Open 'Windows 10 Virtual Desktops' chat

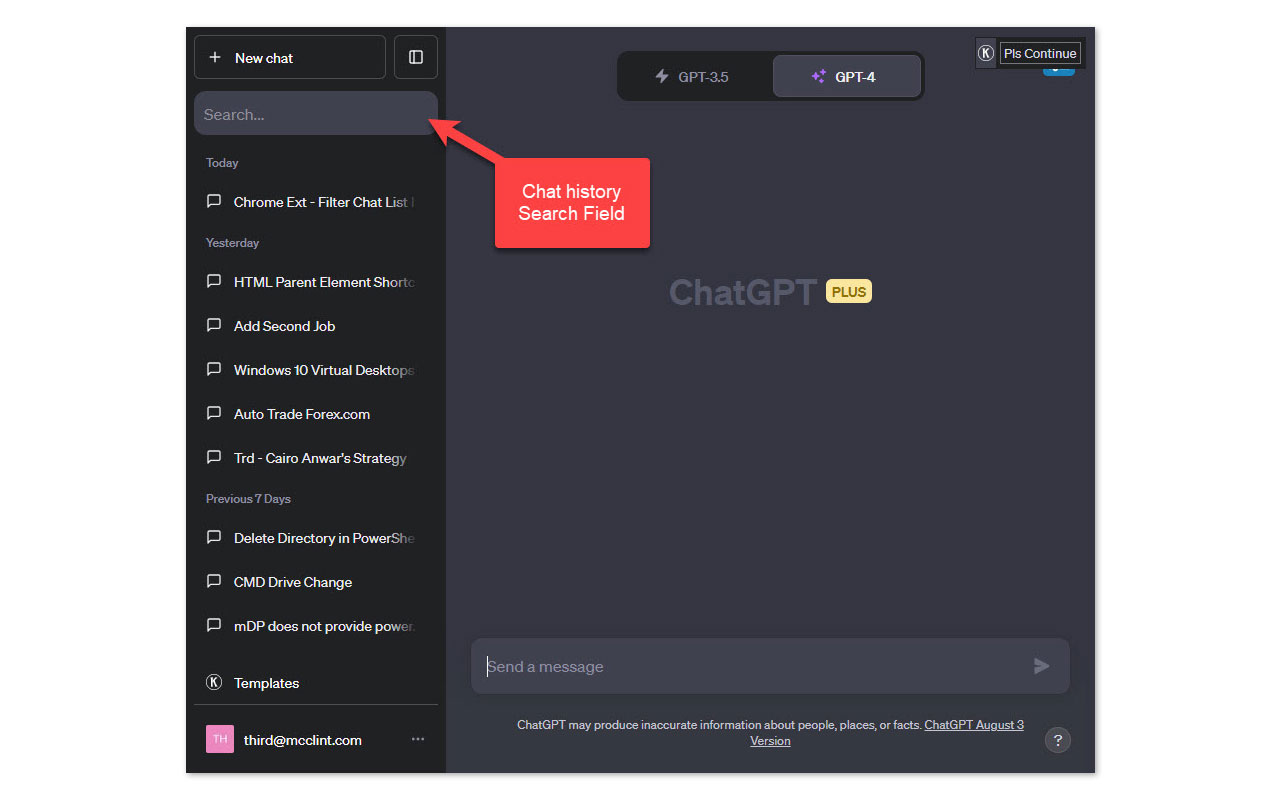(x=316, y=370)
